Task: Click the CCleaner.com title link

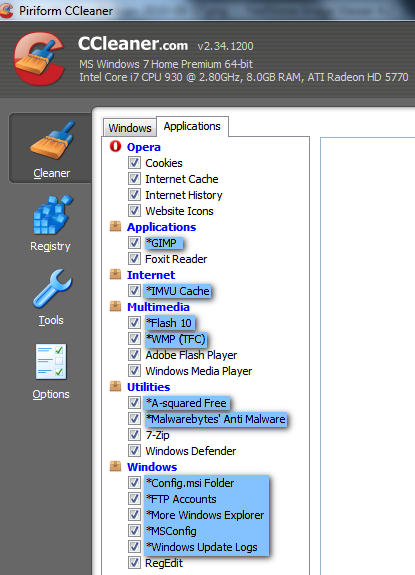Action: pyautogui.click(x=133, y=44)
